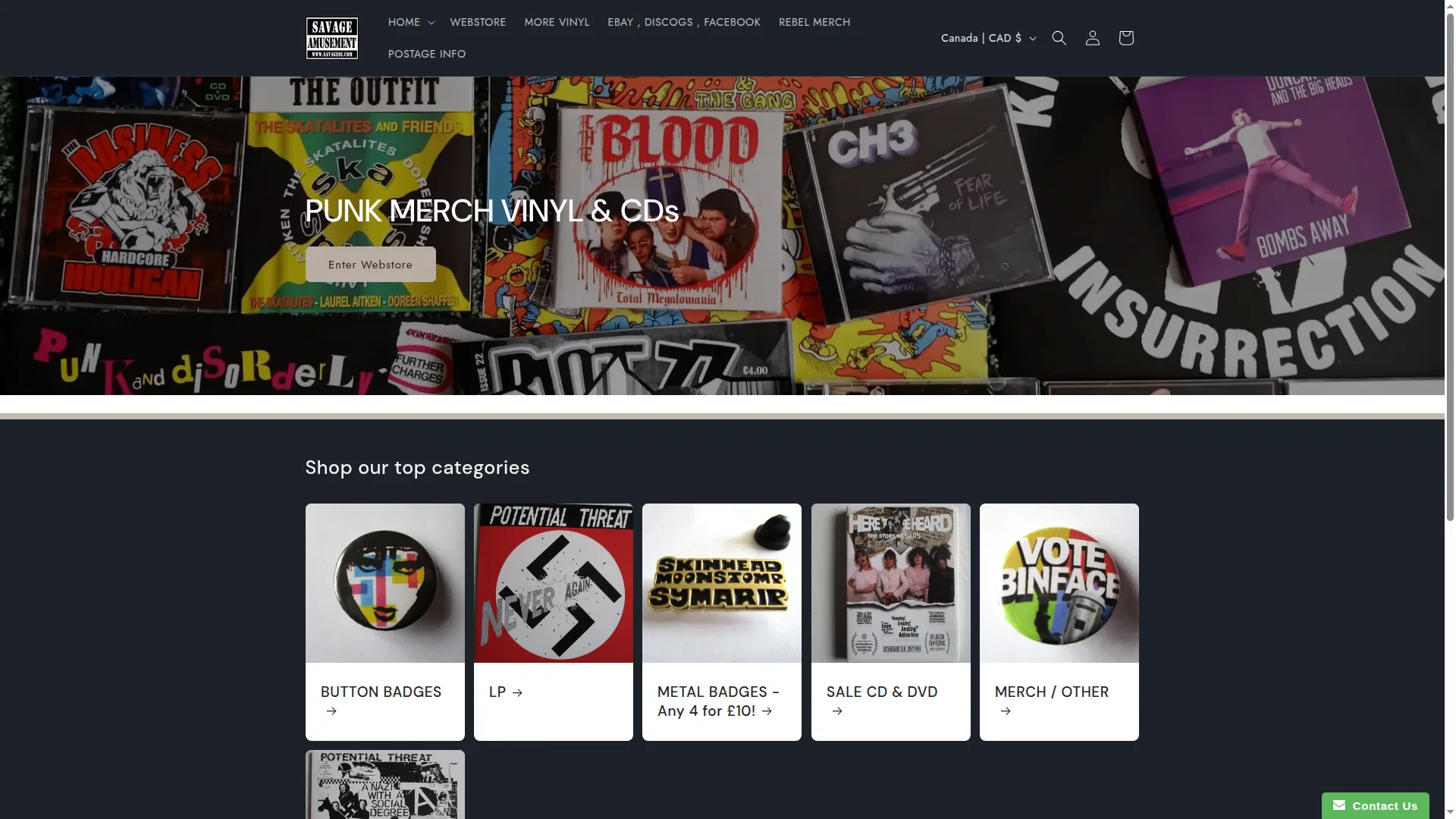Expand the HOME menu dropdown
This screenshot has width=1456, height=819.
pos(410,22)
